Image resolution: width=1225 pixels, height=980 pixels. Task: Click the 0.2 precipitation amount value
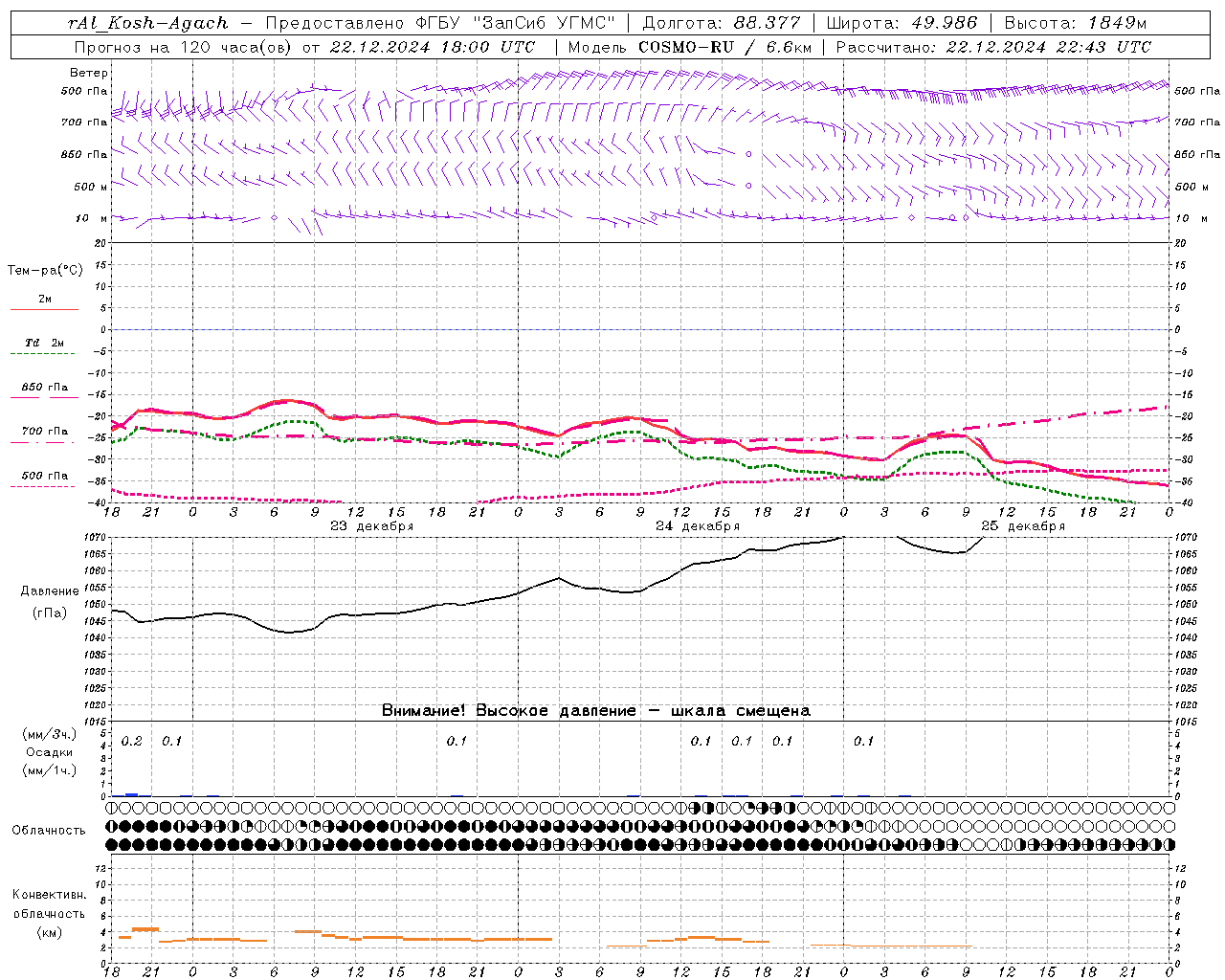point(132,741)
